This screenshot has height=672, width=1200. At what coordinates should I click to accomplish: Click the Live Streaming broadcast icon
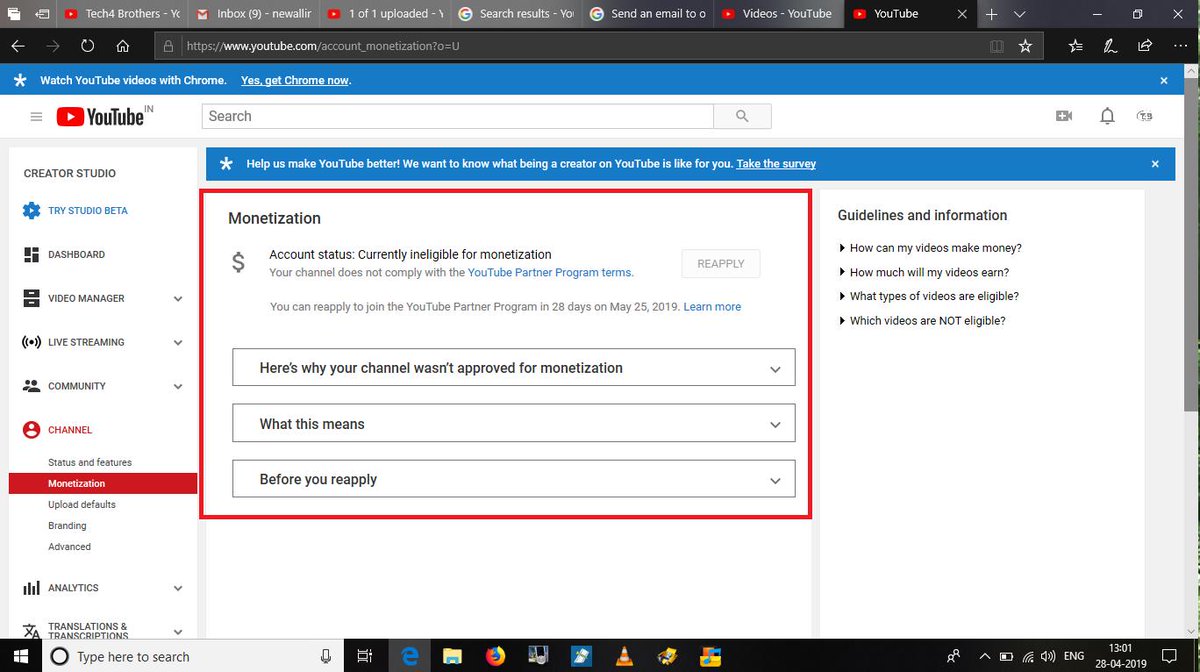point(31,342)
